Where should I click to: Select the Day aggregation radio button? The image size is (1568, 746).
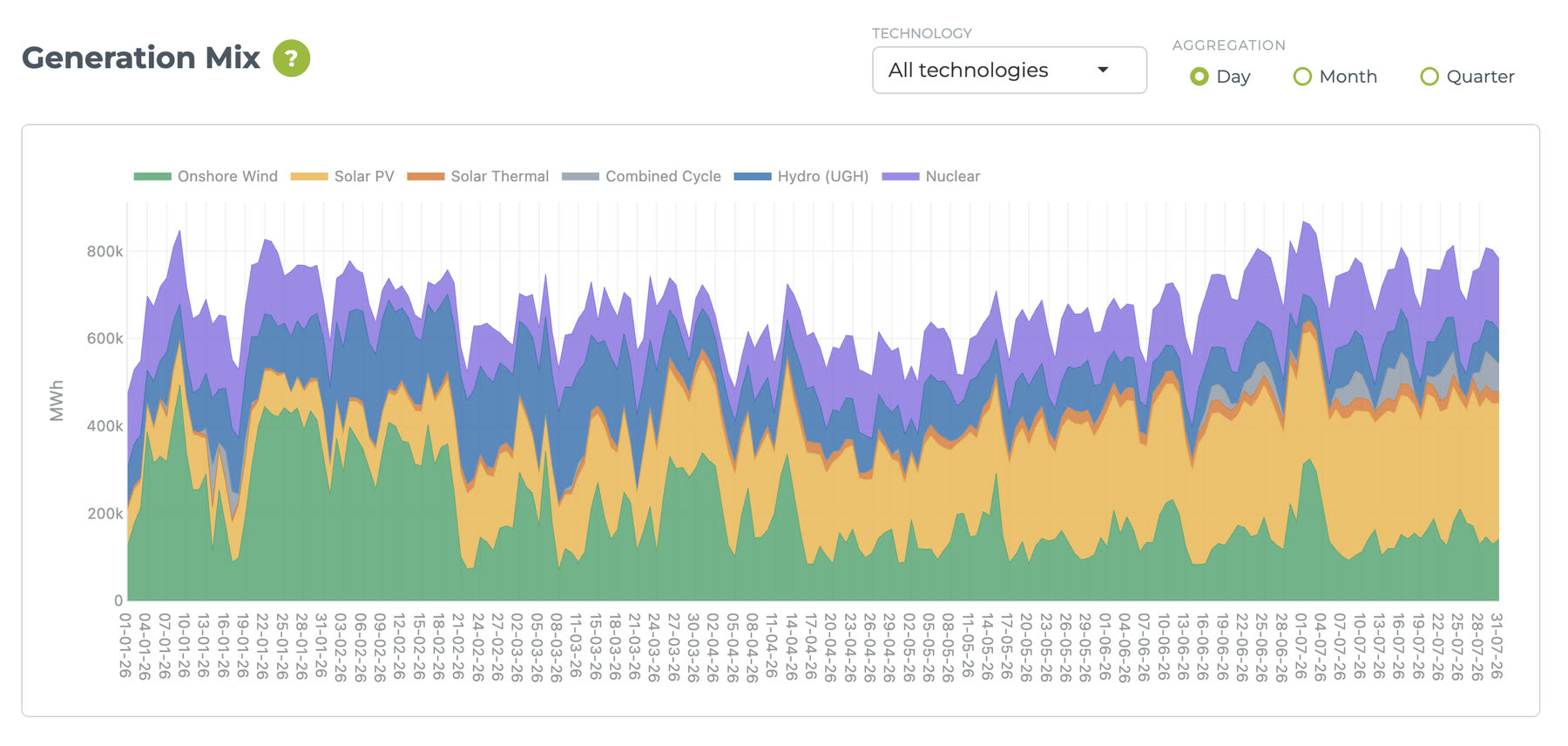[1200, 77]
